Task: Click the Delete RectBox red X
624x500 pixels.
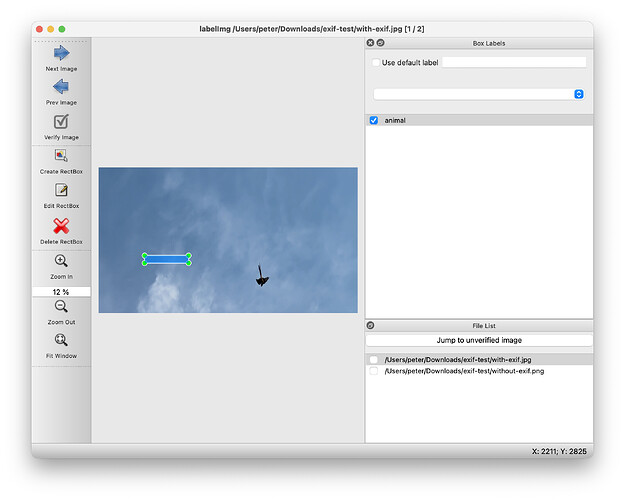Action: point(61,226)
